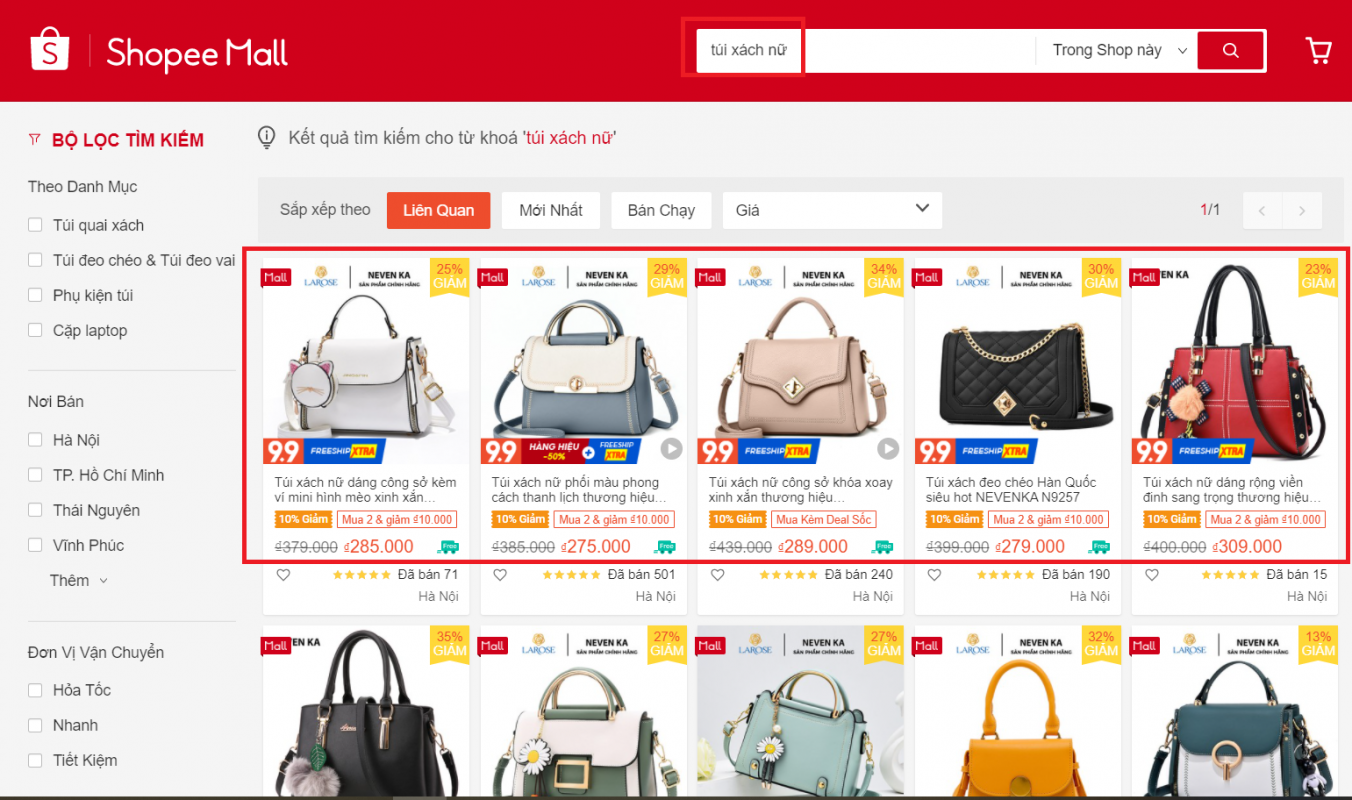This screenshot has width=1352, height=800.
Task: Select the Liên Quan sort button
Action: point(438,210)
